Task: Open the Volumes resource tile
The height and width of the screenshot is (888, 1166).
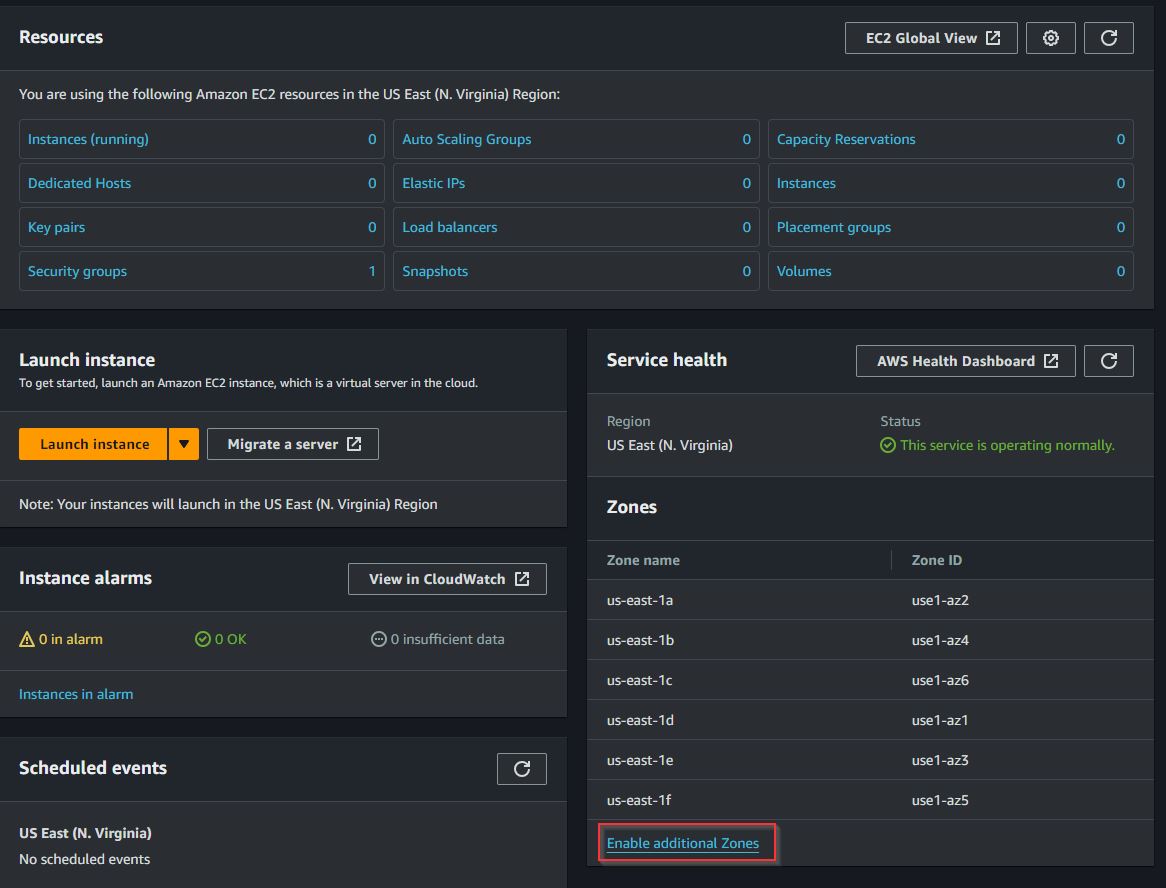Action: pyautogui.click(x=950, y=271)
